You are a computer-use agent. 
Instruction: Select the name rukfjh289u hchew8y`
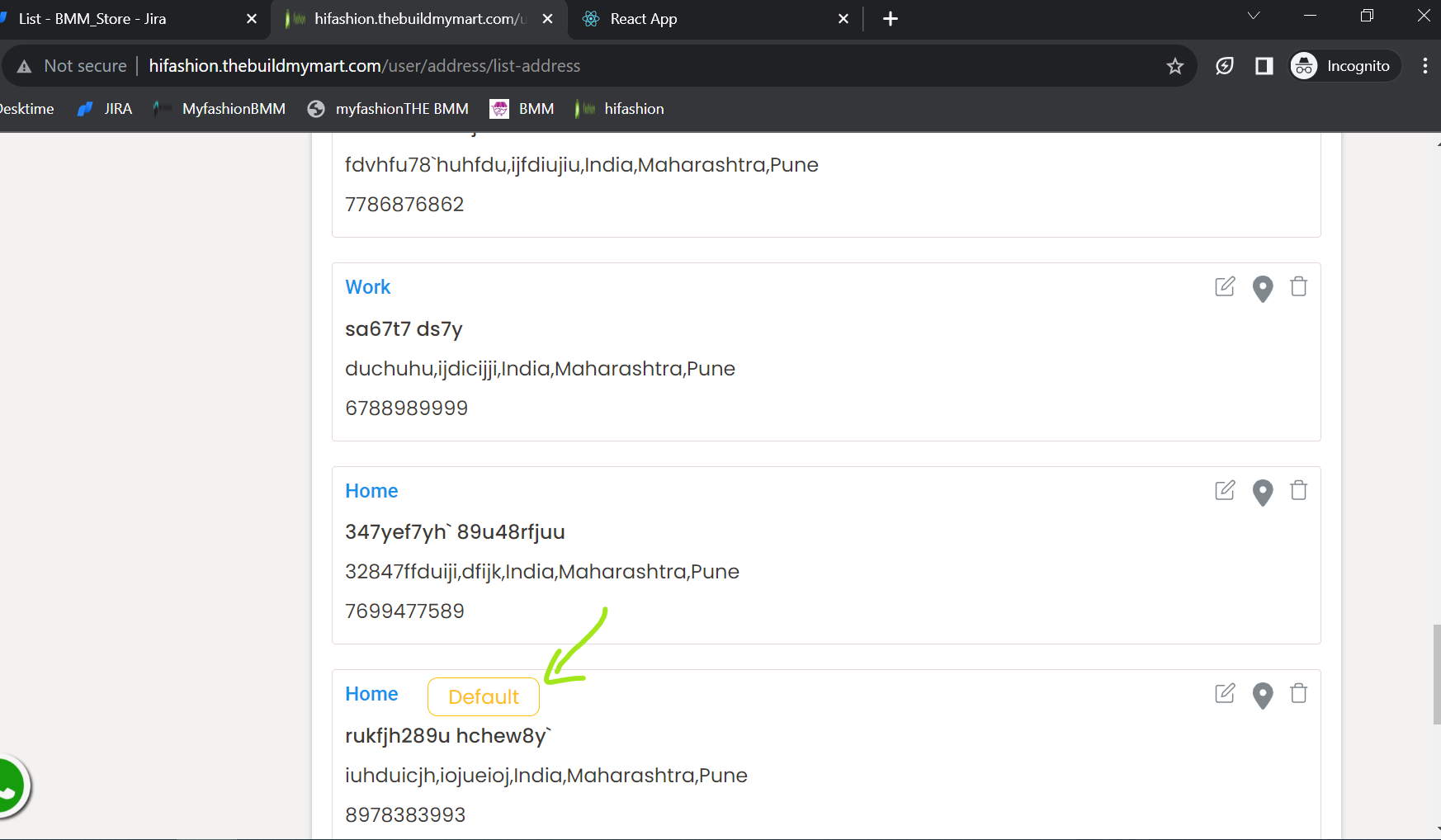click(x=448, y=736)
